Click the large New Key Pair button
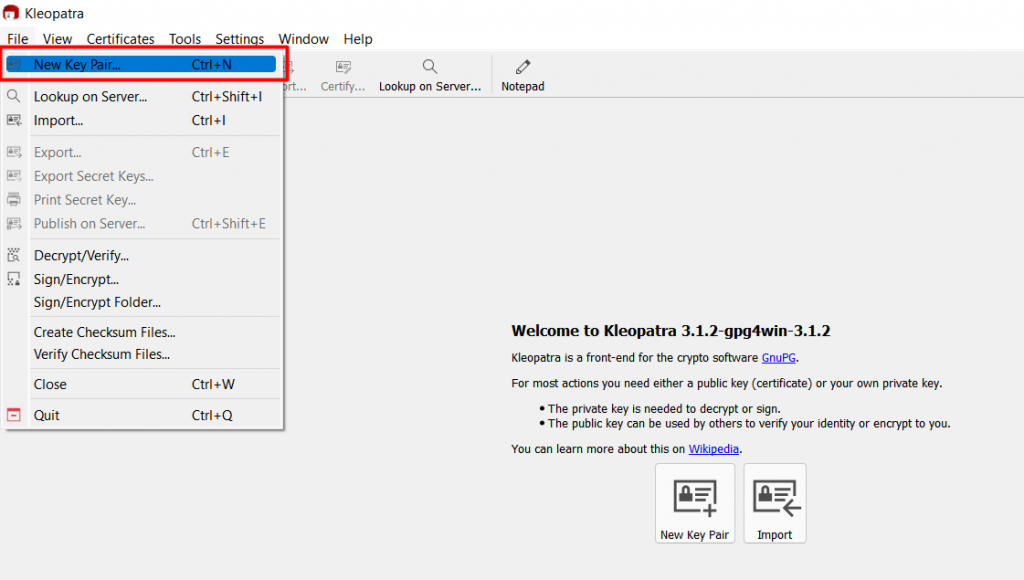 point(695,504)
